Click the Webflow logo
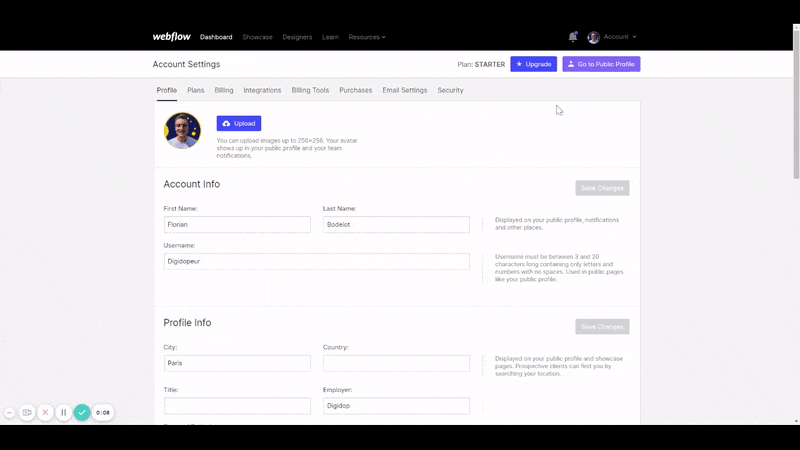Viewport: 800px width, 450px height. [x=171, y=37]
